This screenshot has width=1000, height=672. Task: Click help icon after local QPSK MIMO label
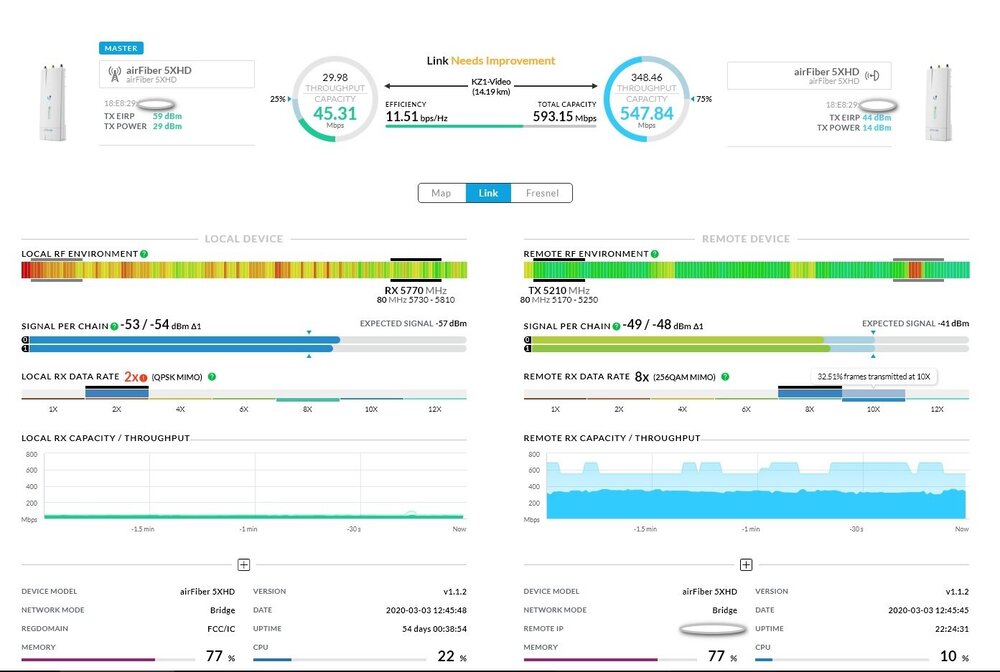pos(212,377)
